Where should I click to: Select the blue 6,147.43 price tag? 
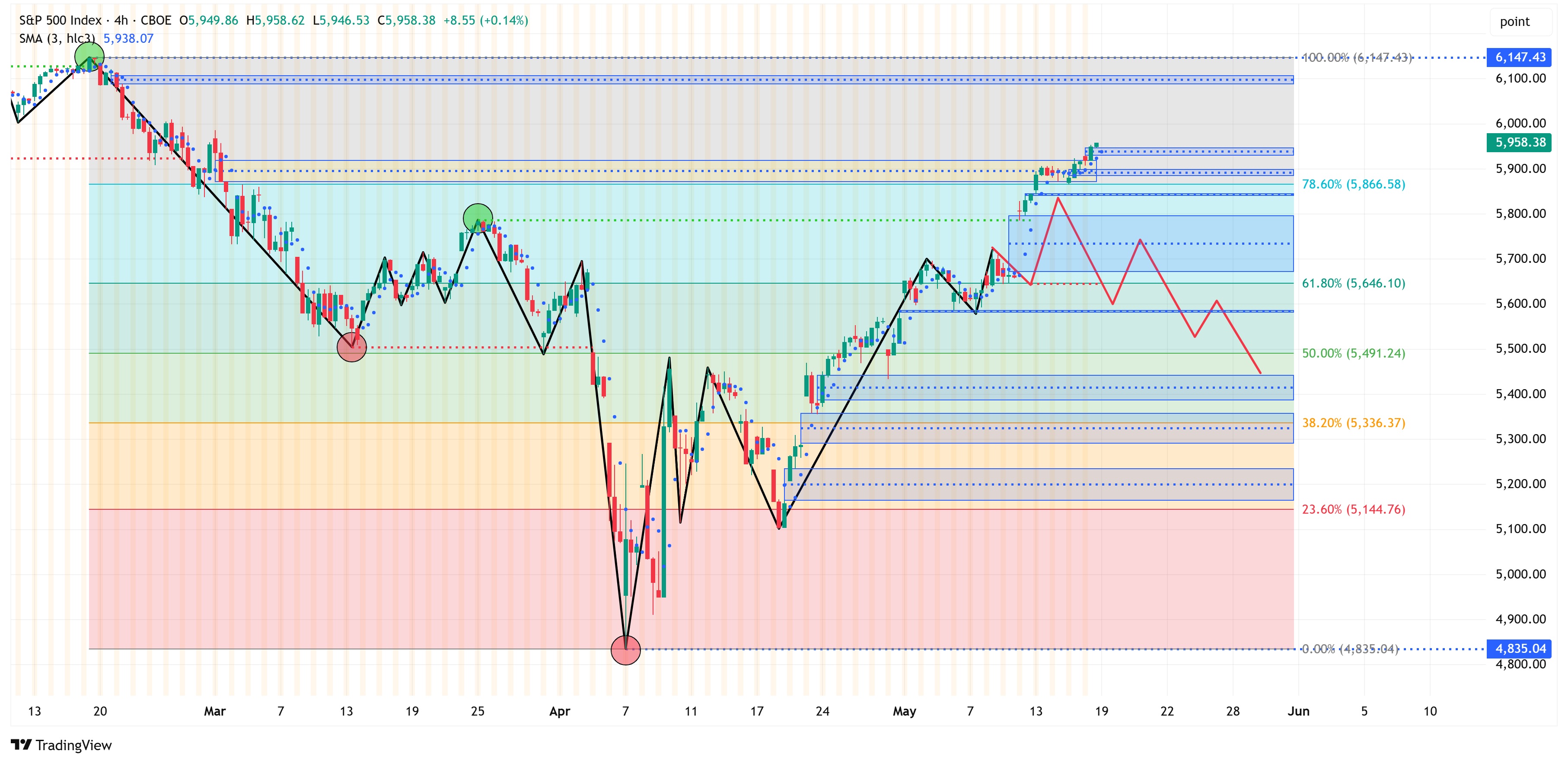point(1519,57)
